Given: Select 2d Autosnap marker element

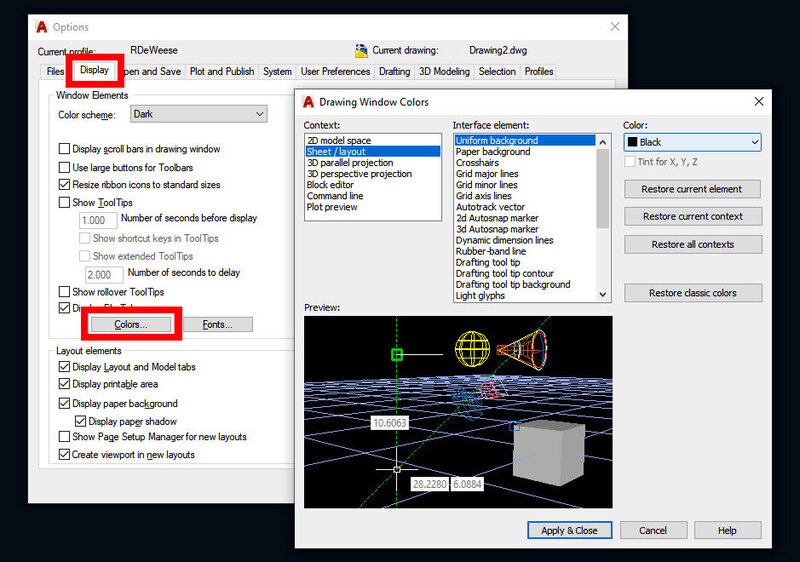Looking at the screenshot, I should click(x=525, y=218).
